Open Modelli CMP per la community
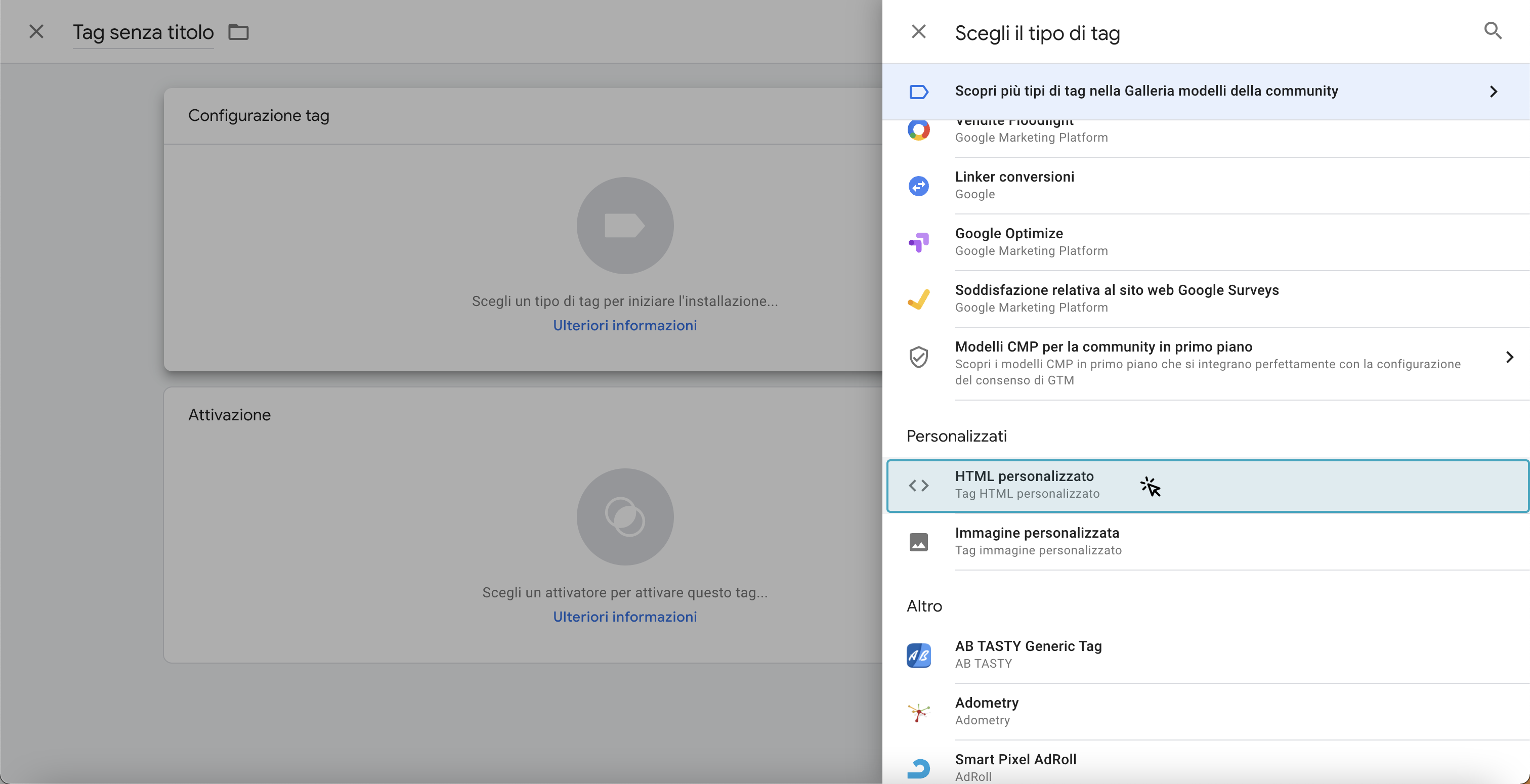 pos(1206,363)
